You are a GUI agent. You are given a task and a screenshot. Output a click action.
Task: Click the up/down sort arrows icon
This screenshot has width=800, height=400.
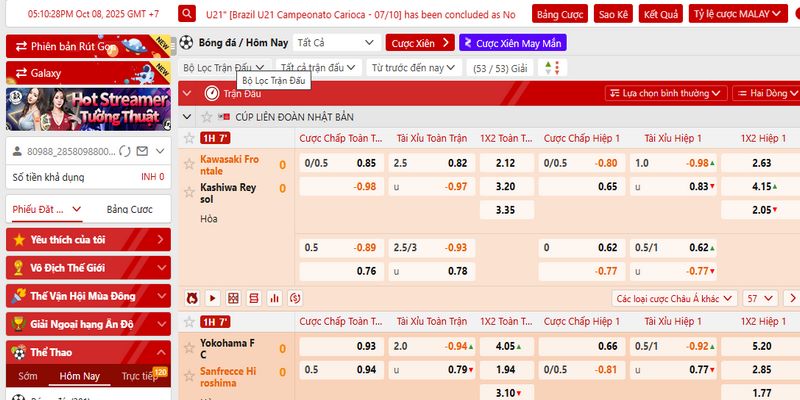(548, 67)
